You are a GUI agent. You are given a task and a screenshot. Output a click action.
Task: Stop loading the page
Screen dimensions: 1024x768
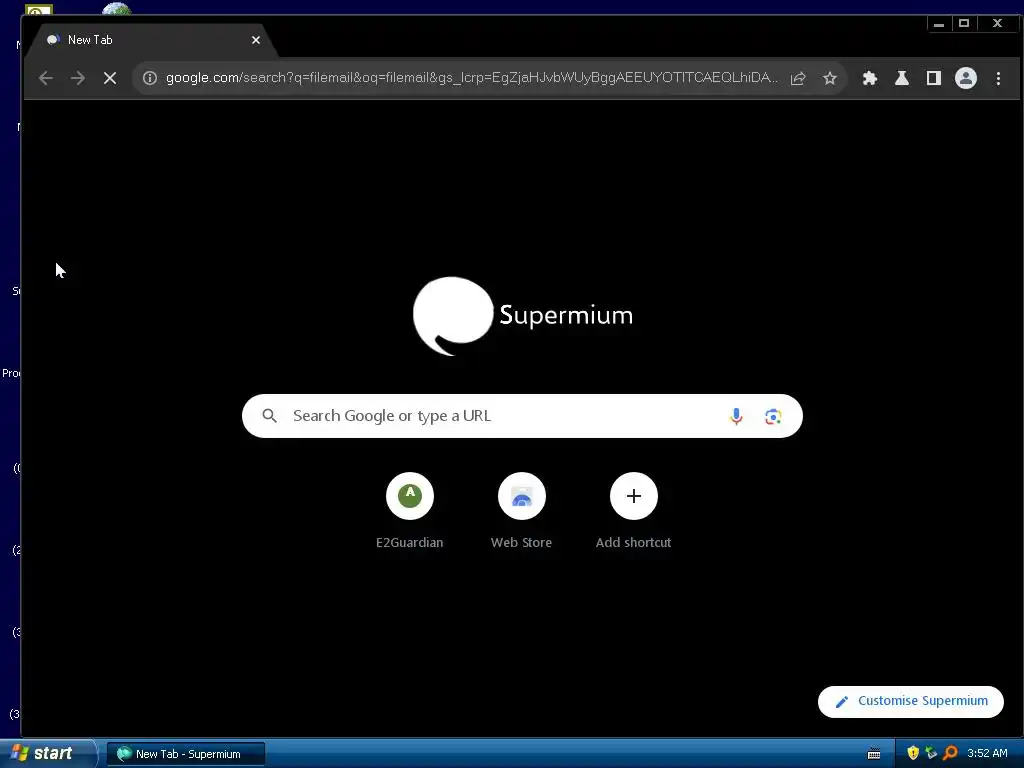(110, 78)
